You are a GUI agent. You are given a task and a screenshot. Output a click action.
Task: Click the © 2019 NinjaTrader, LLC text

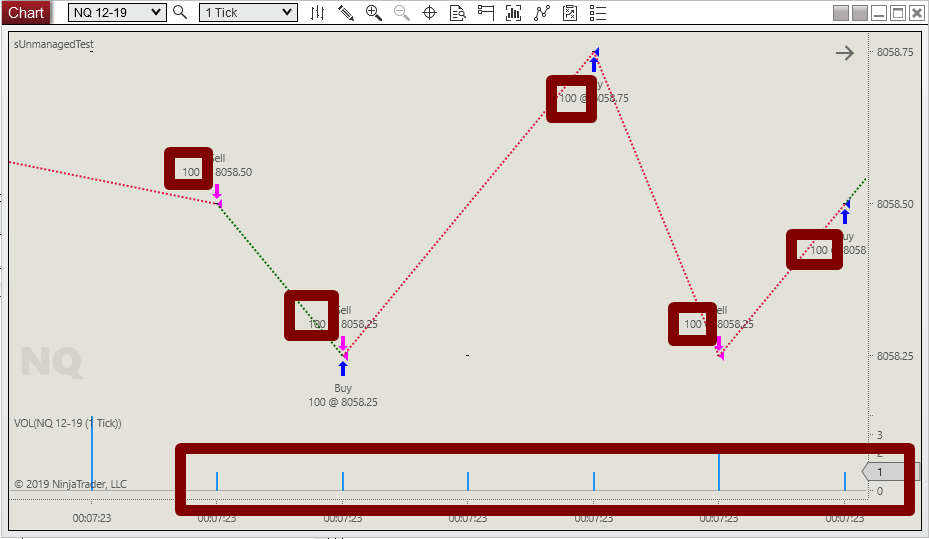(x=71, y=484)
